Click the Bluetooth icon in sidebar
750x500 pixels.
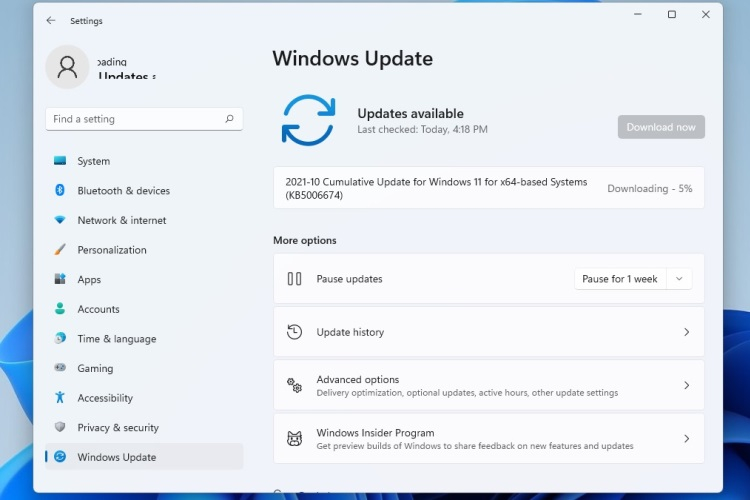tap(60, 190)
